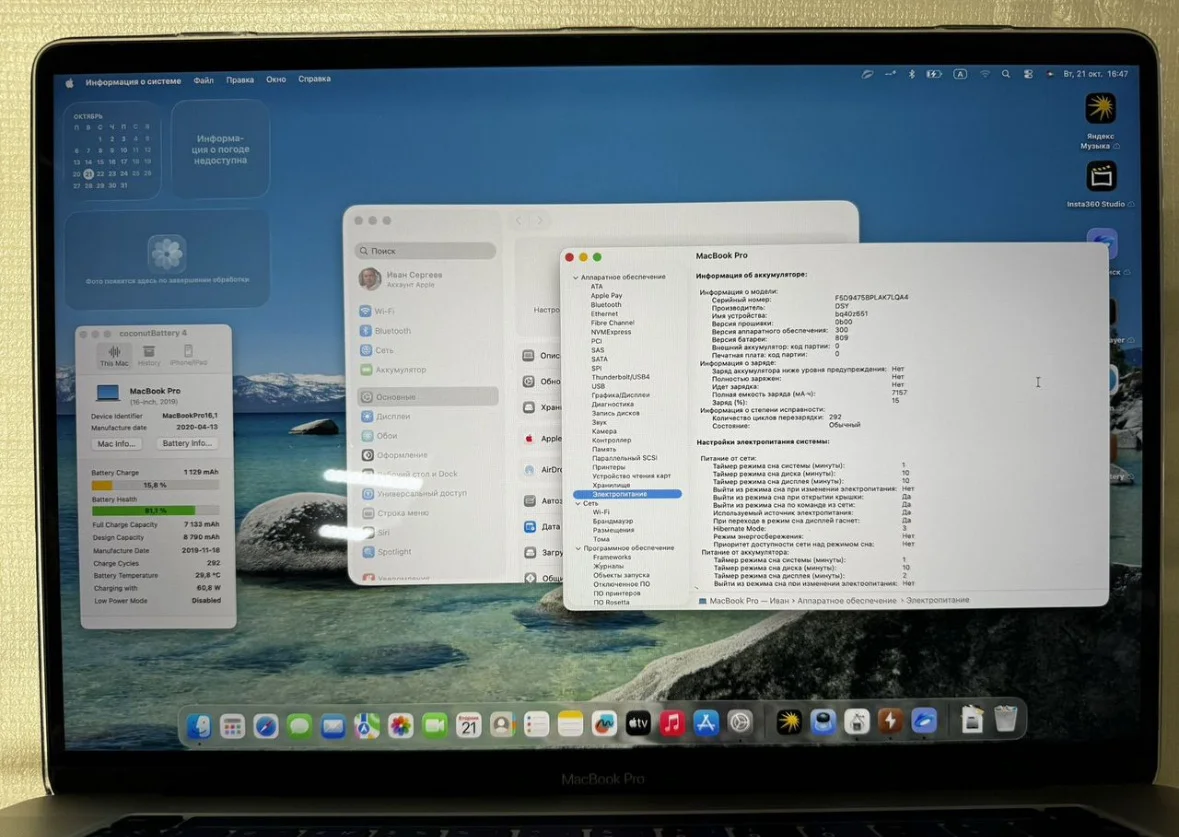Open Photos from the Dock

pos(401,726)
